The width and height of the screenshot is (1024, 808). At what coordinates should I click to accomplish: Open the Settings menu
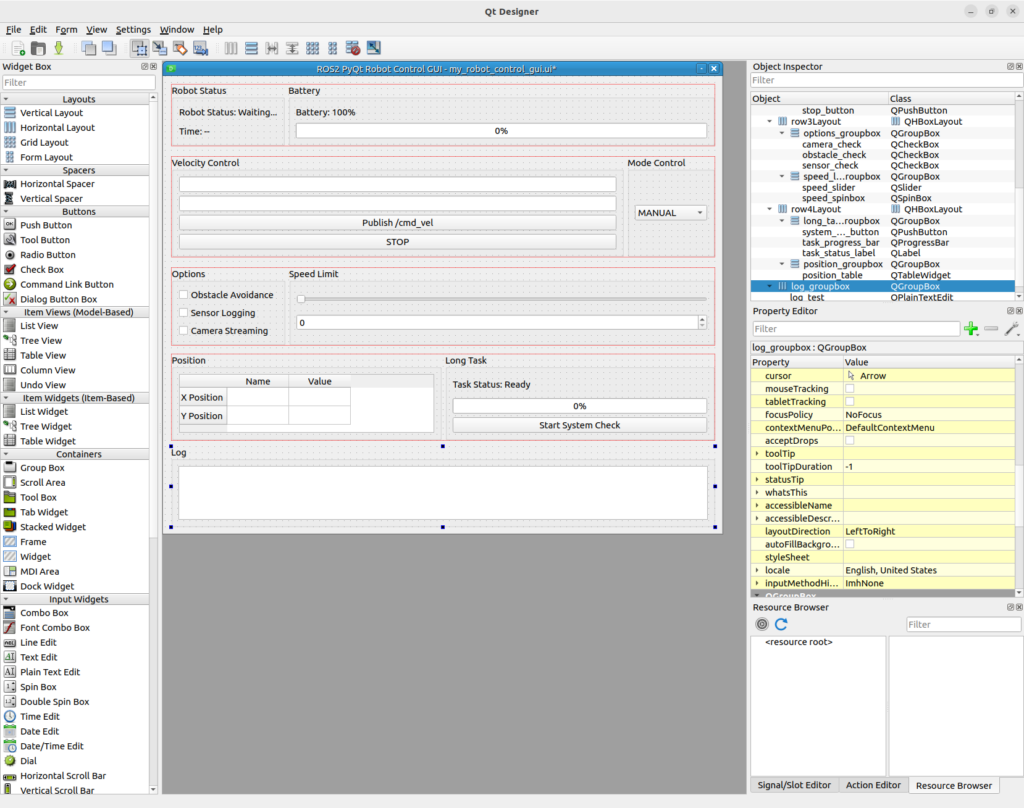(133, 29)
